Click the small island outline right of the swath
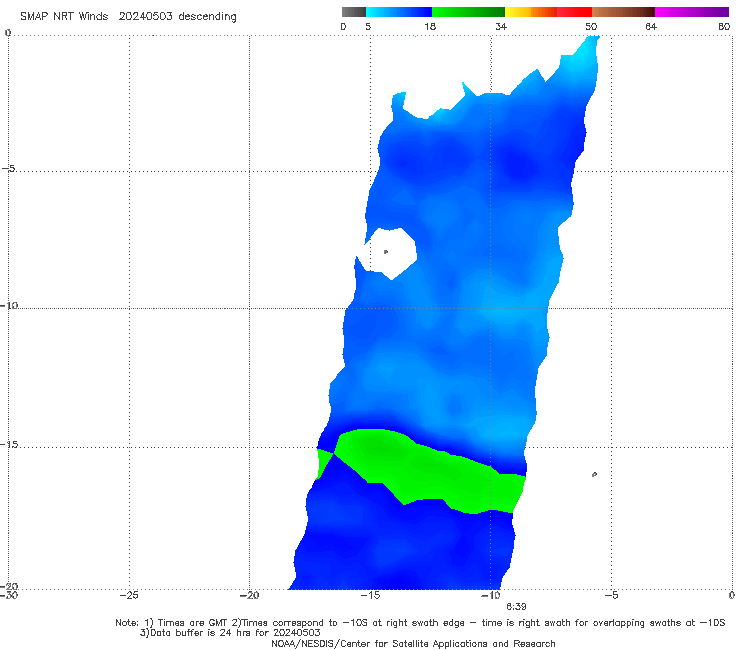The image size is (740, 650). [594, 474]
